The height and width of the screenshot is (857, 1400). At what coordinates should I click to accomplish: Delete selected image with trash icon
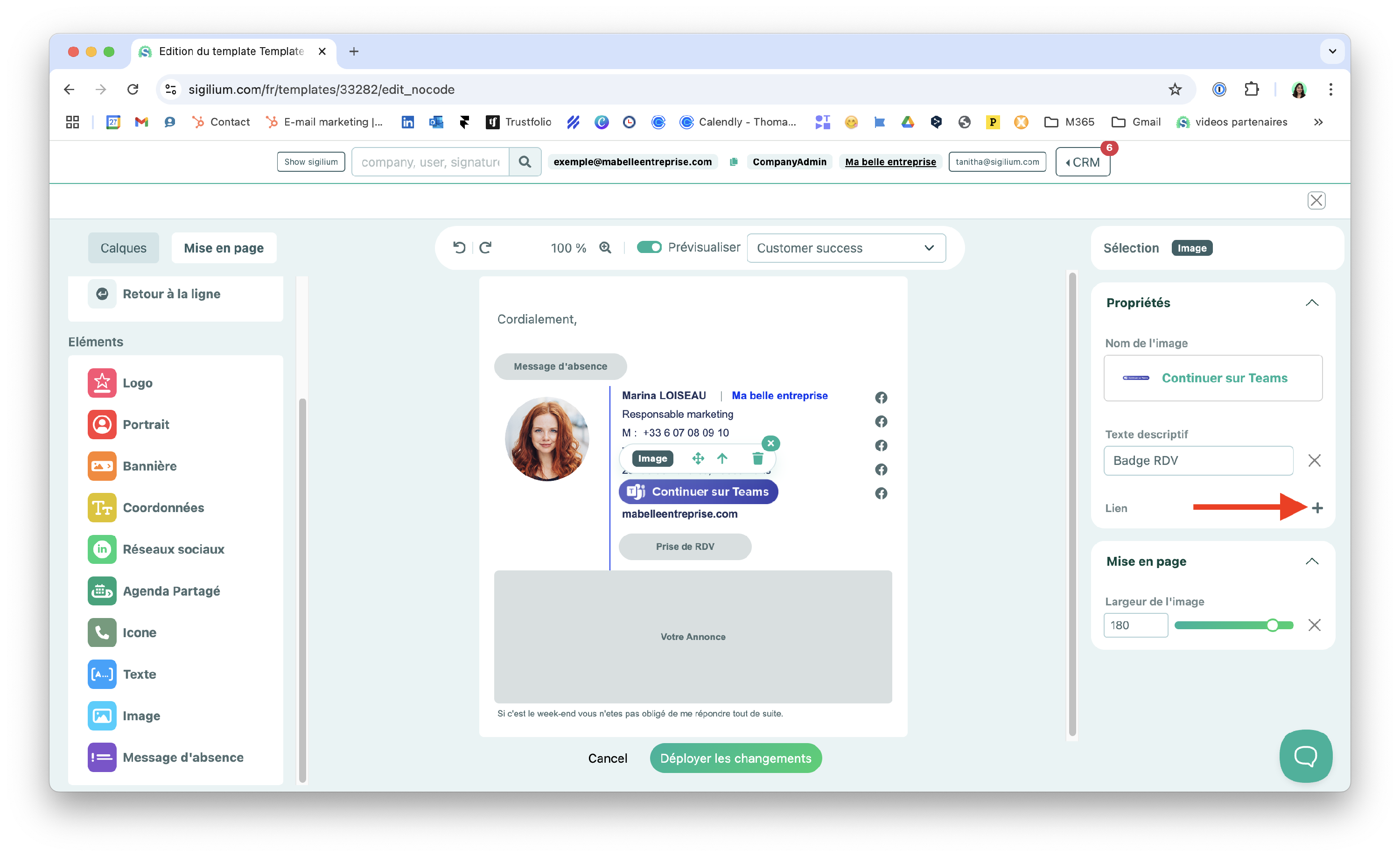(757, 459)
